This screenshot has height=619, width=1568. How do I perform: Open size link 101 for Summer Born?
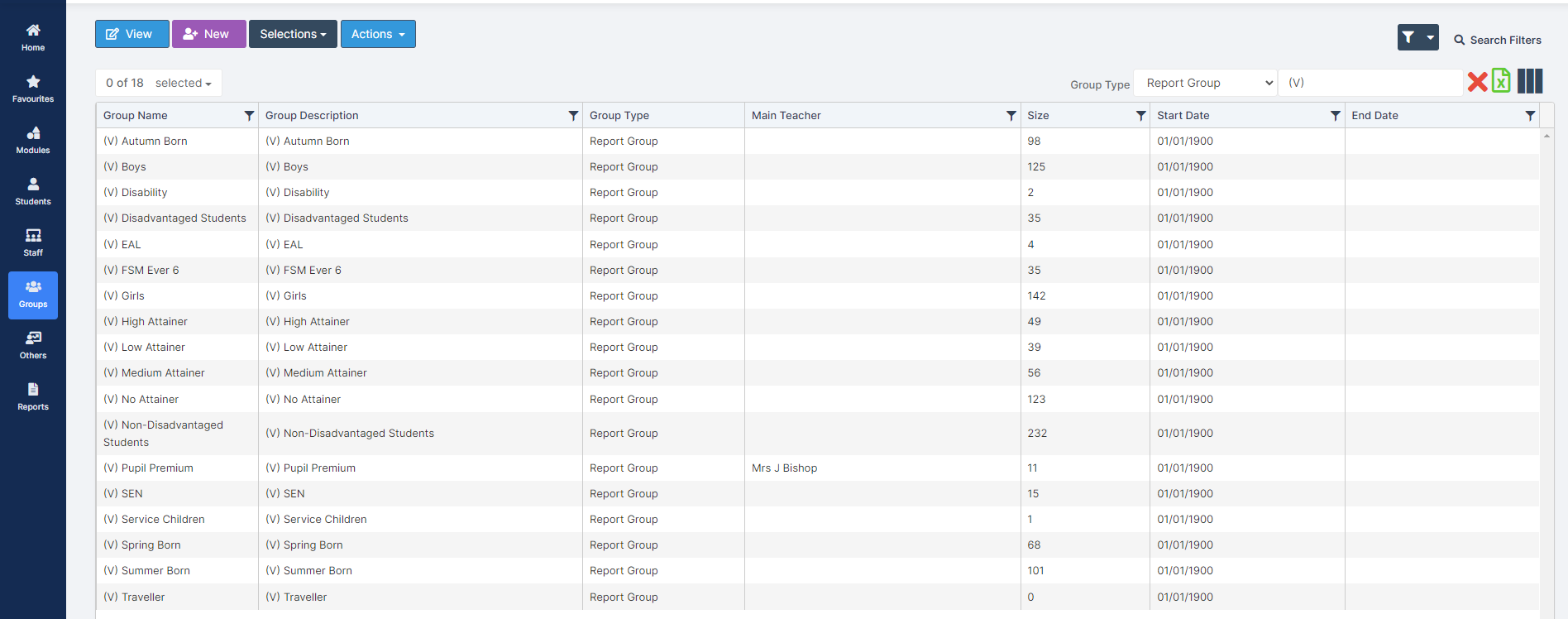(1035, 571)
